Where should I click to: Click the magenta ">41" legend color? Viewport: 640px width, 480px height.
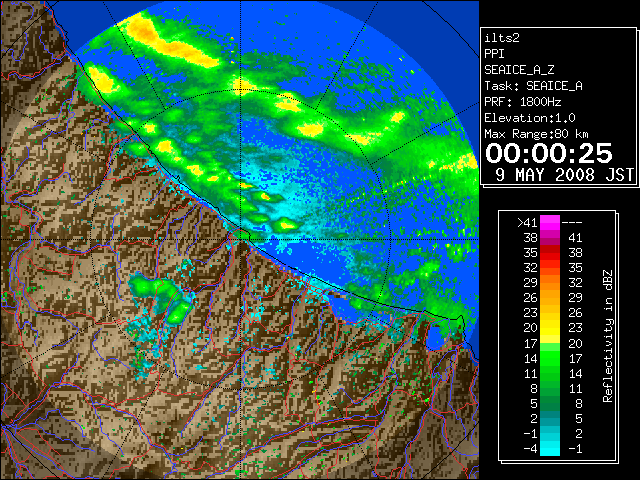coord(550,222)
